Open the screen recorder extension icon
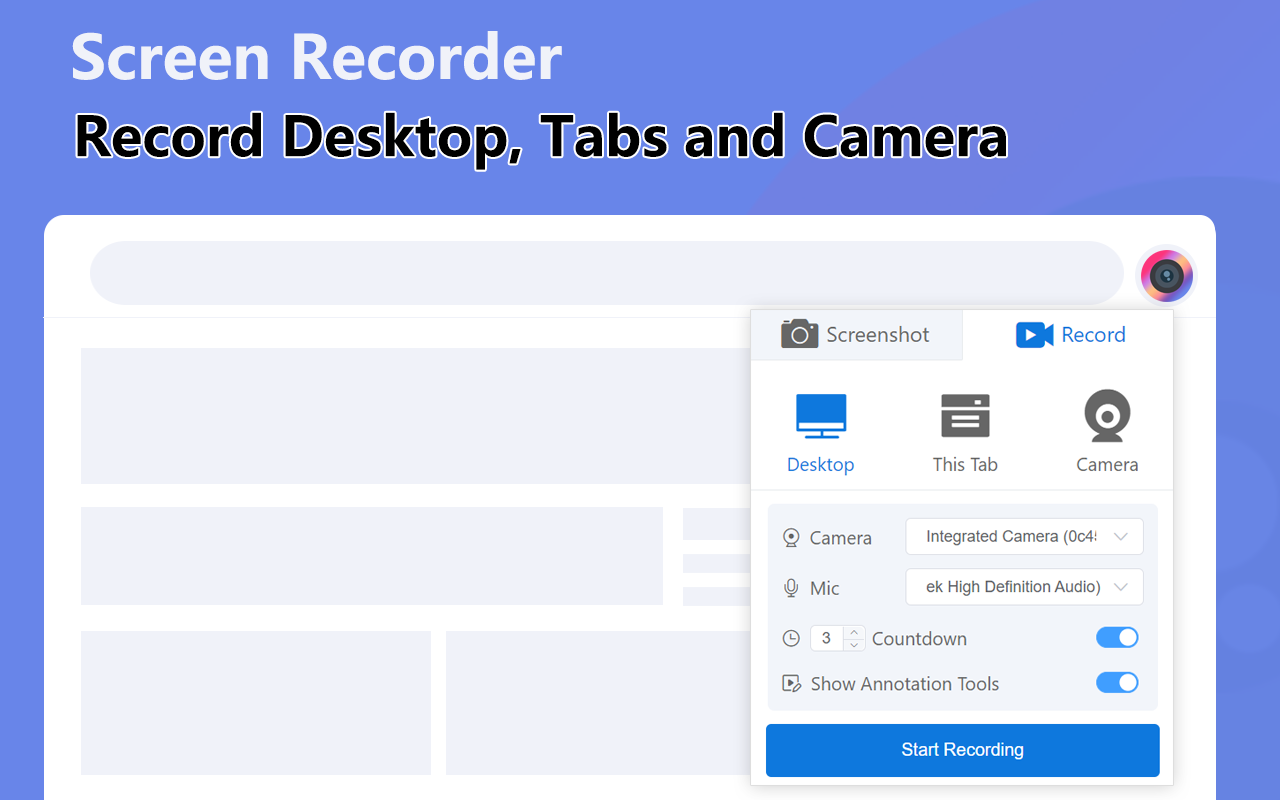The width and height of the screenshot is (1280, 800). (x=1166, y=275)
